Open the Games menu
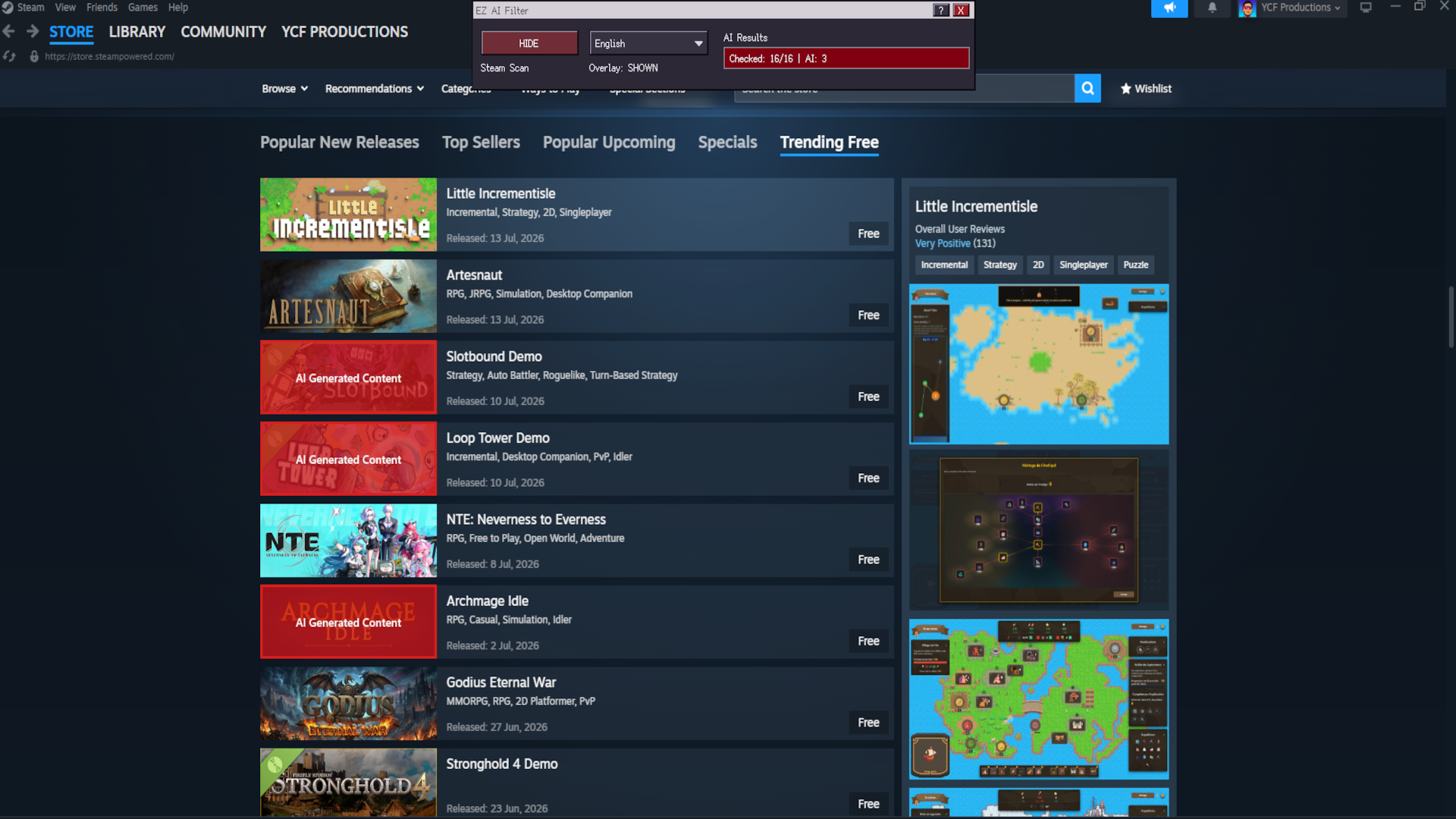Viewport: 1456px width, 819px height. 143,8
